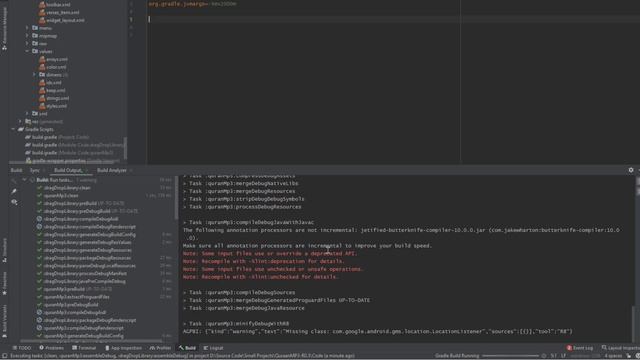Click the stop icon next to build progress
Viewport: 640px width, 360px height.
(544, 356)
